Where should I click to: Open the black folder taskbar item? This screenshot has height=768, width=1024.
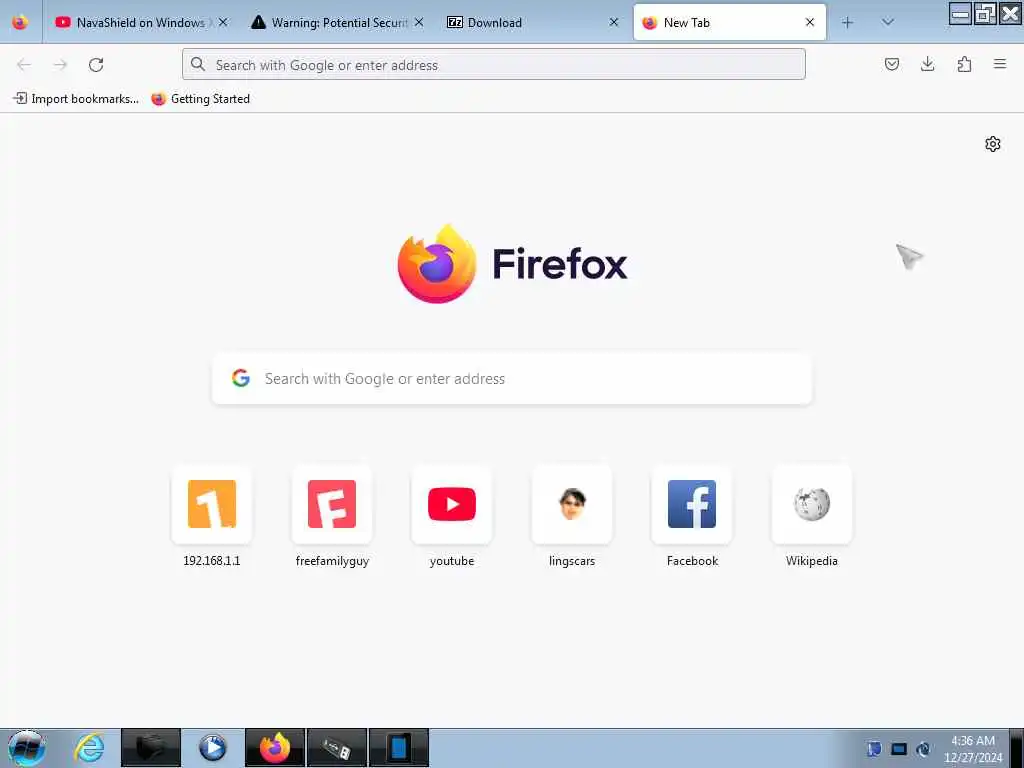[x=151, y=748]
